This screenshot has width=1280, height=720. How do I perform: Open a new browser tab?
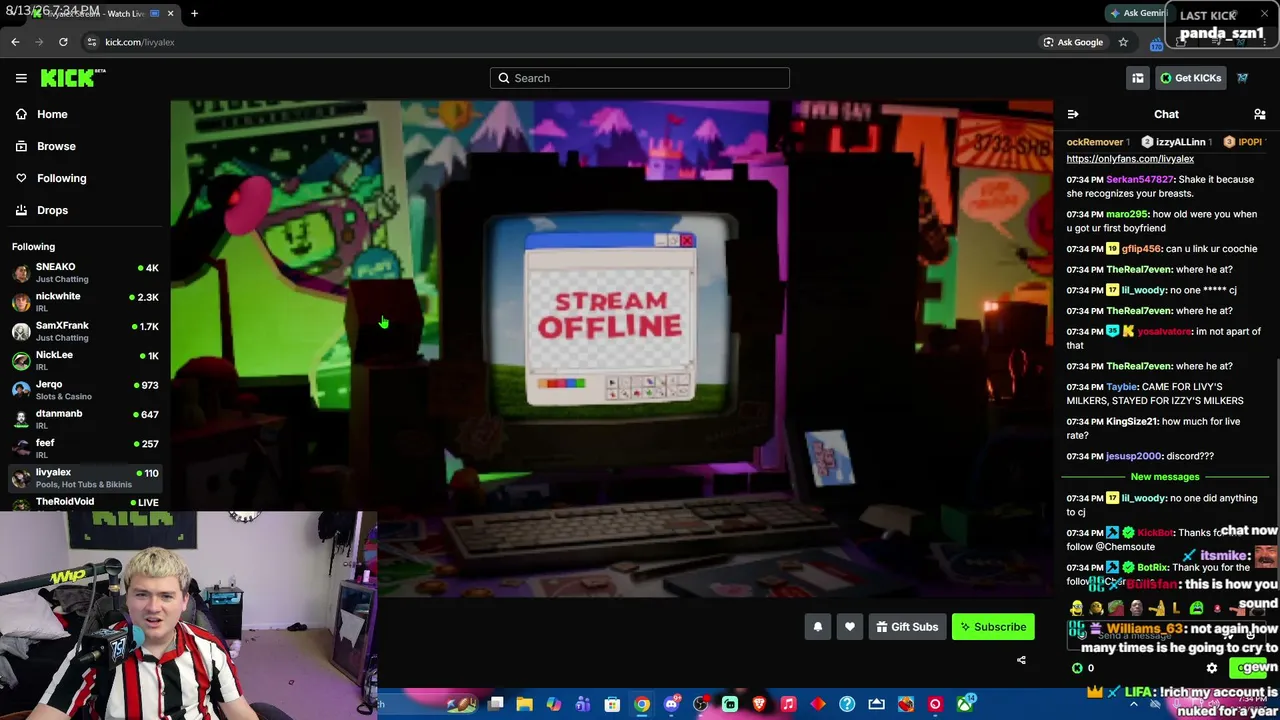194,13
